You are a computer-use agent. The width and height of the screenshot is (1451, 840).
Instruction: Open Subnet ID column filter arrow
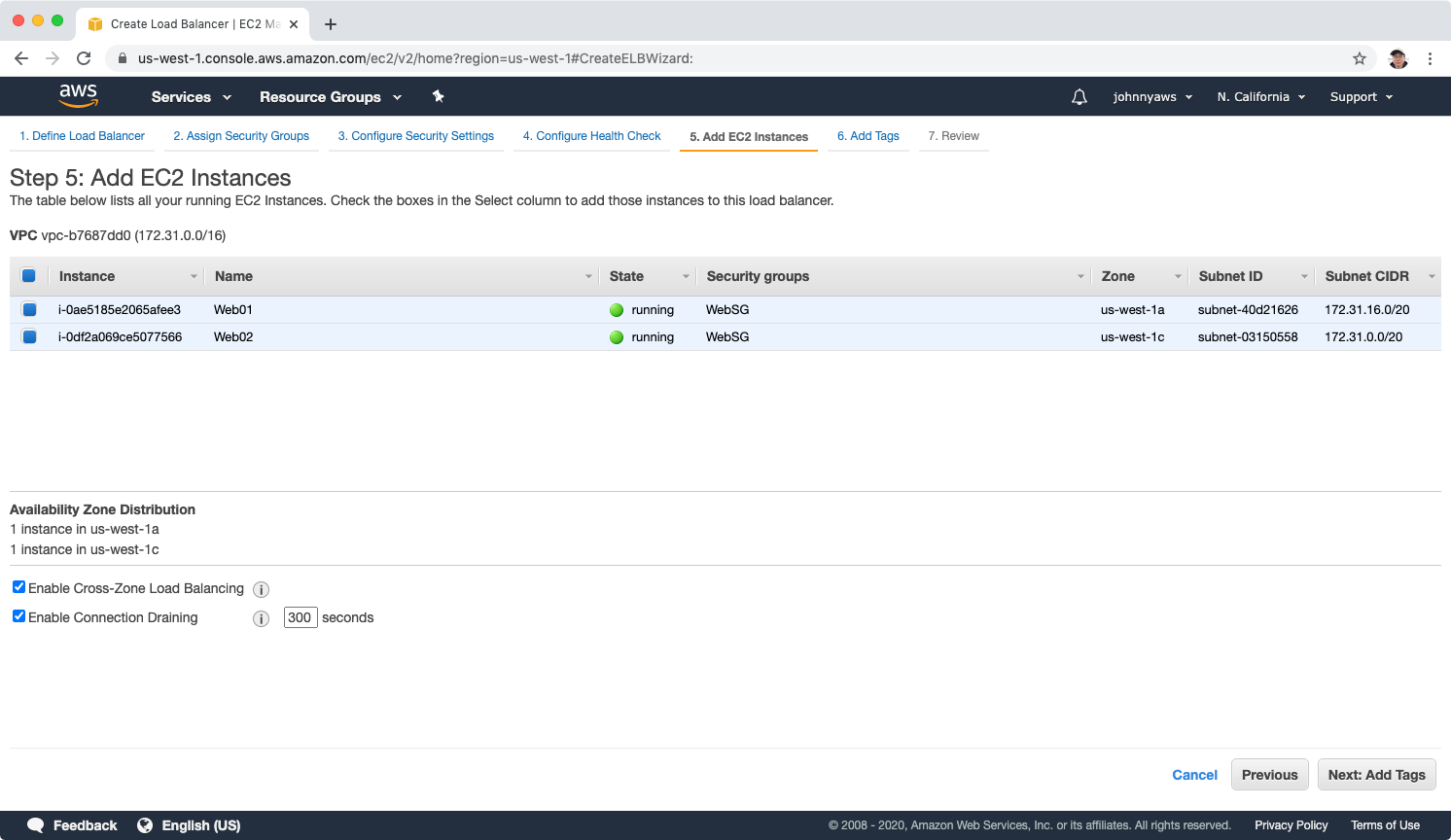(1304, 277)
